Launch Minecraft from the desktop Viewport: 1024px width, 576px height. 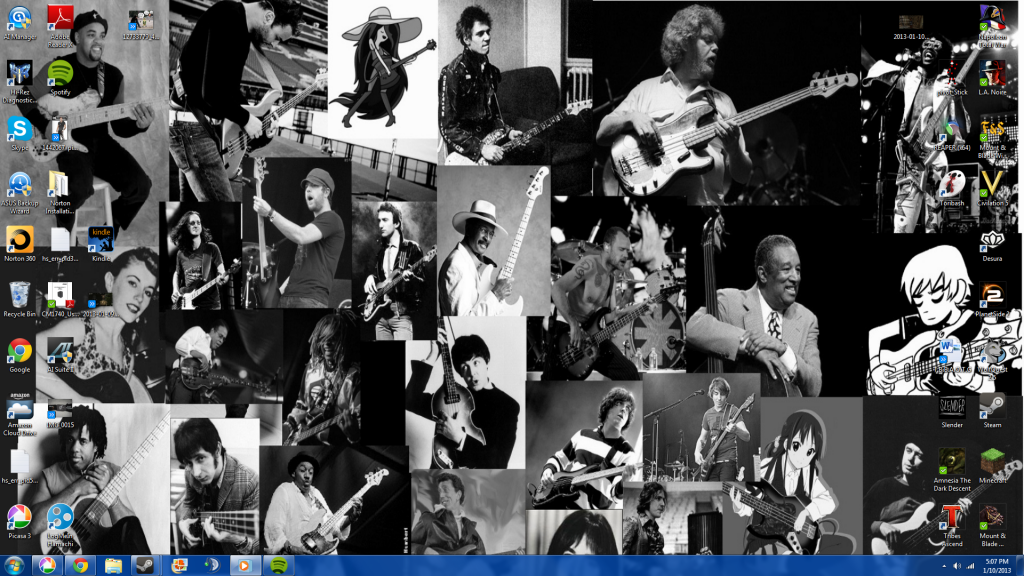tap(992, 466)
